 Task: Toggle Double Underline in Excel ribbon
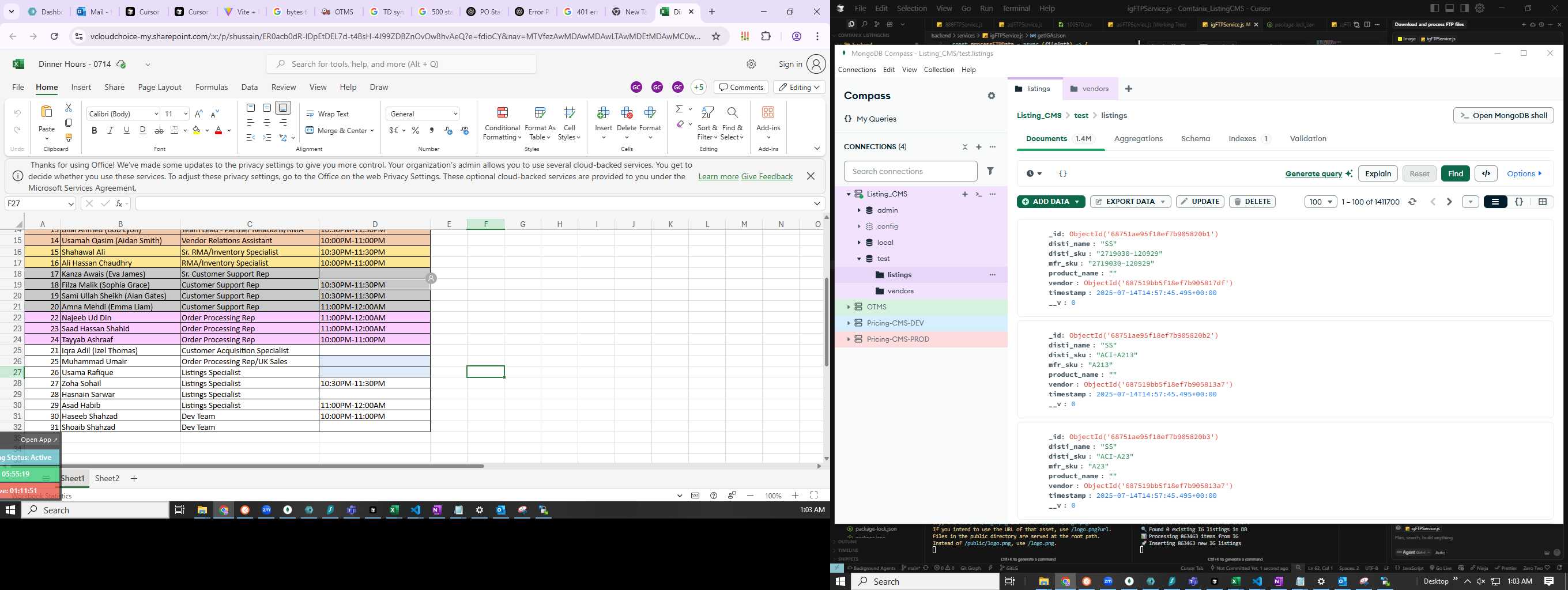tap(142, 130)
